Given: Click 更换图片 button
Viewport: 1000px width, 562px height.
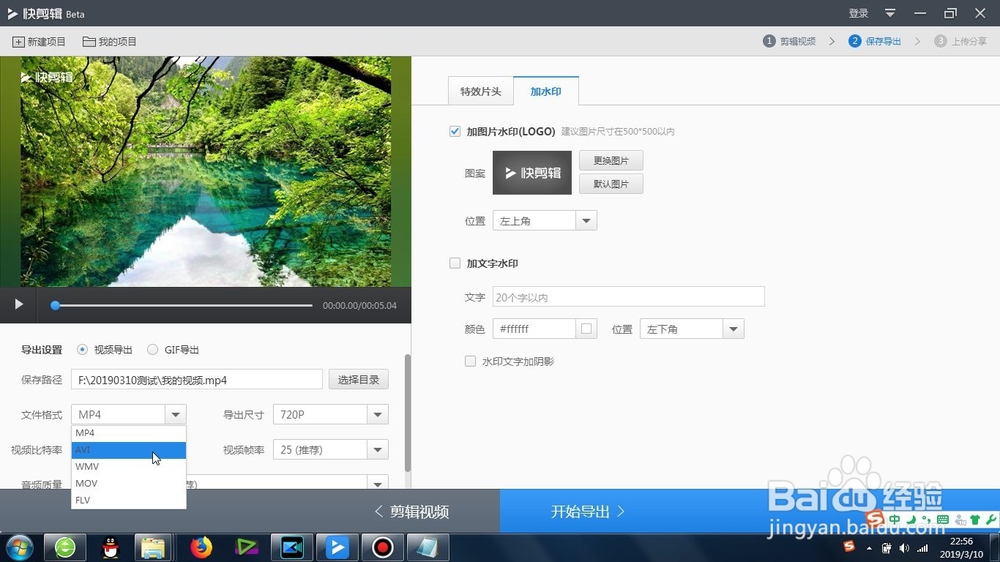Looking at the screenshot, I should tap(611, 160).
